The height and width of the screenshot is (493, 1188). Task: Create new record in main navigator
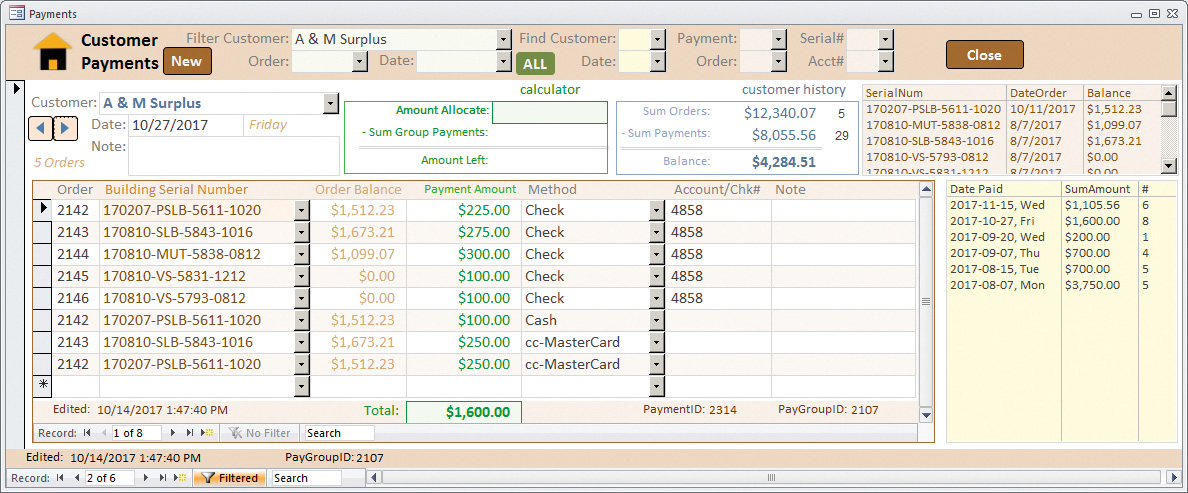click(x=179, y=478)
